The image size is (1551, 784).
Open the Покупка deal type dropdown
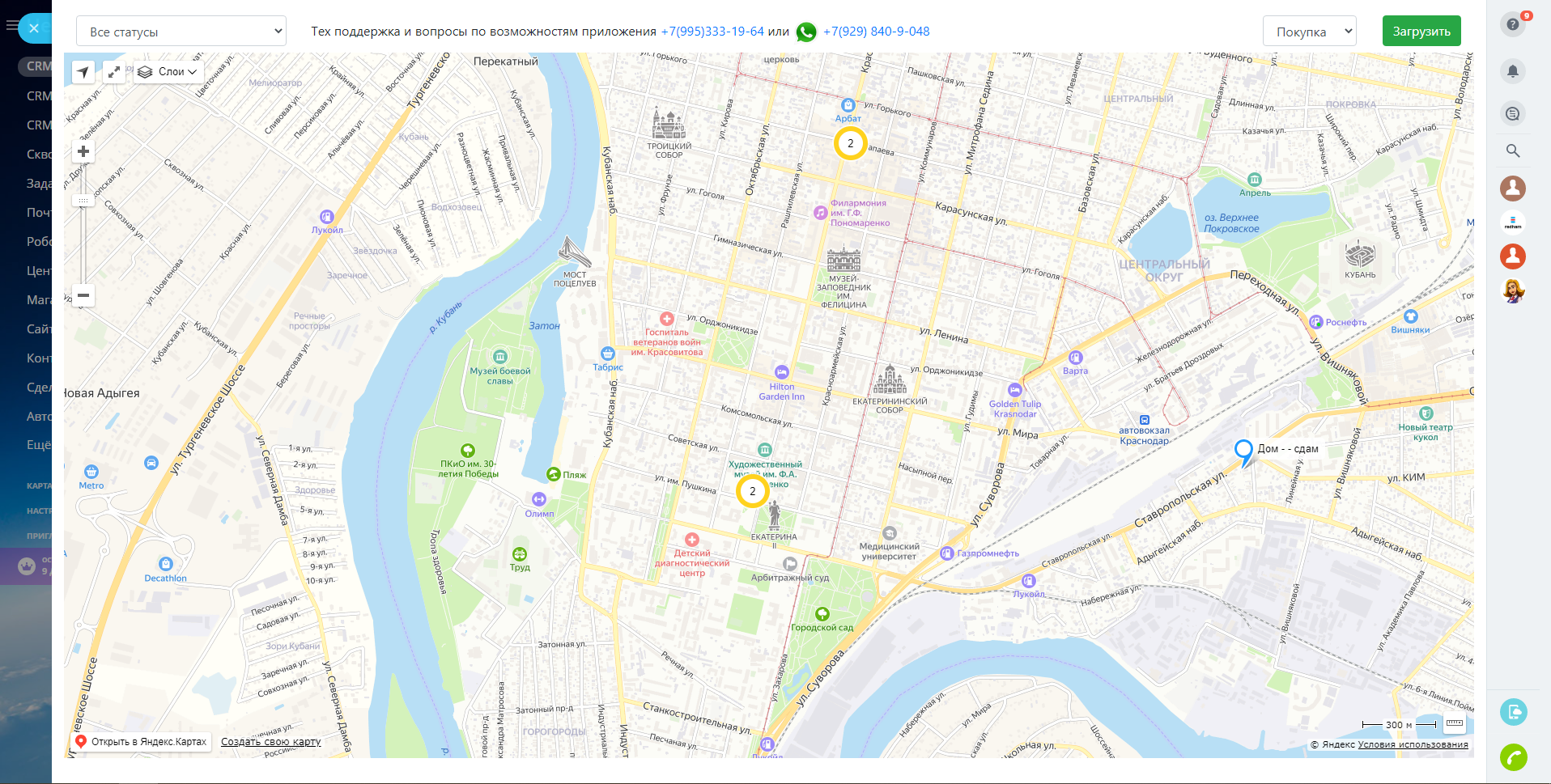pos(1310,32)
